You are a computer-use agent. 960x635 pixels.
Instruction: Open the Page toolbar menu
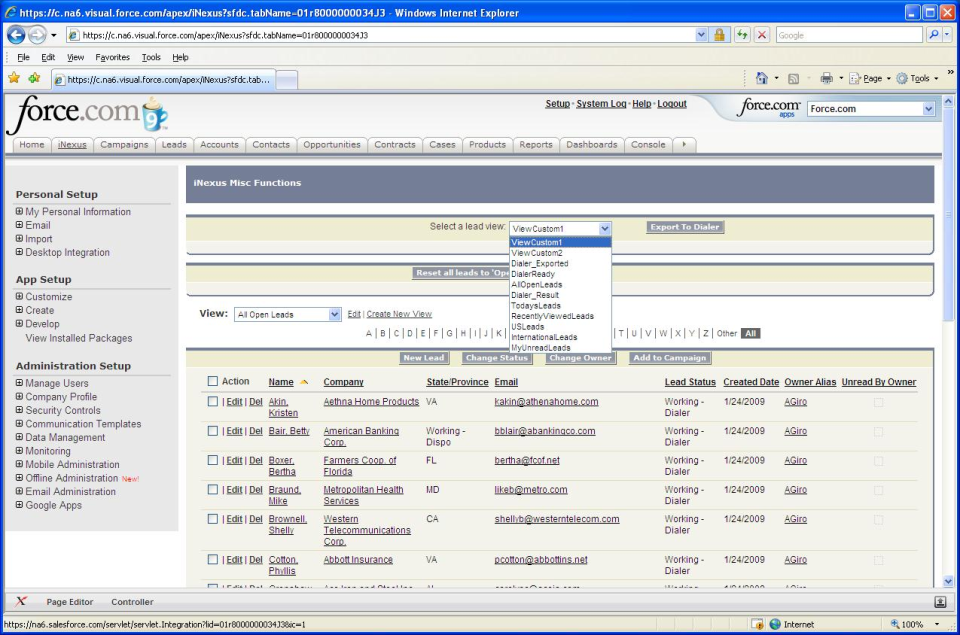pyautogui.click(x=870, y=78)
